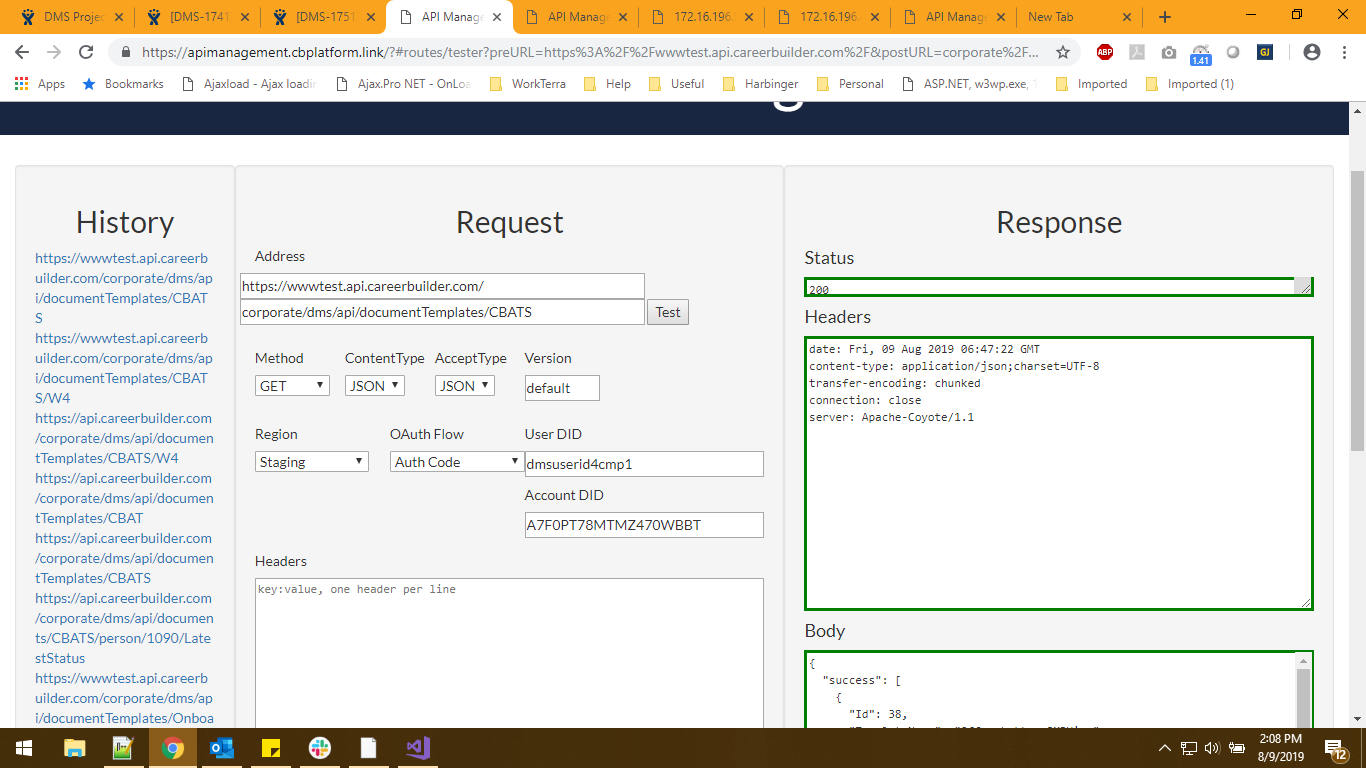Open Sticky Notes from the taskbar
The image size is (1366, 768).
click(270, 748)
